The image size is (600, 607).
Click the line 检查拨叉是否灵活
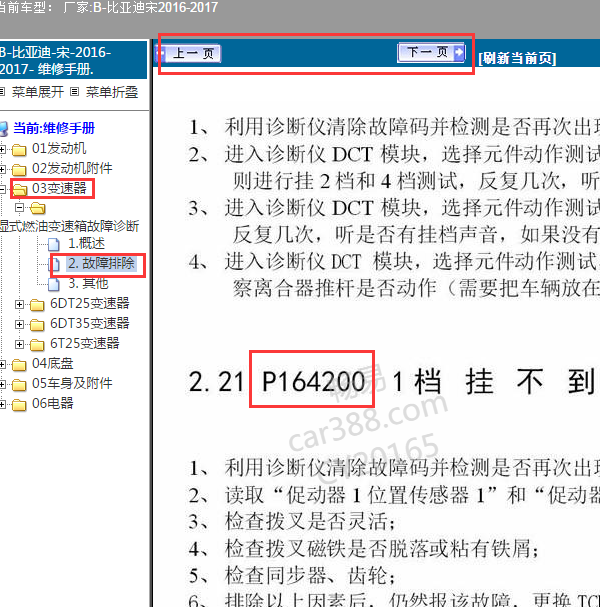tap(310, 522)
